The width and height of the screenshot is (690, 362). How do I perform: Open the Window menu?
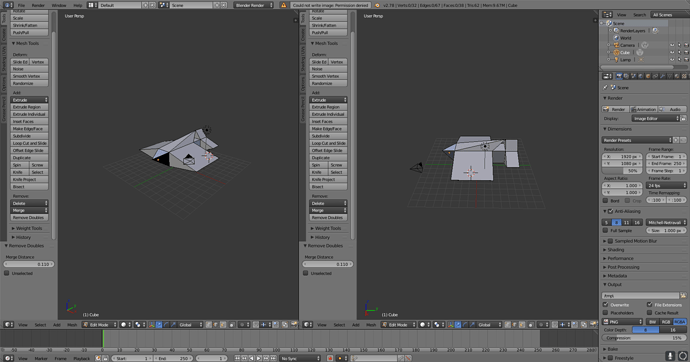(x=59, y=5)
